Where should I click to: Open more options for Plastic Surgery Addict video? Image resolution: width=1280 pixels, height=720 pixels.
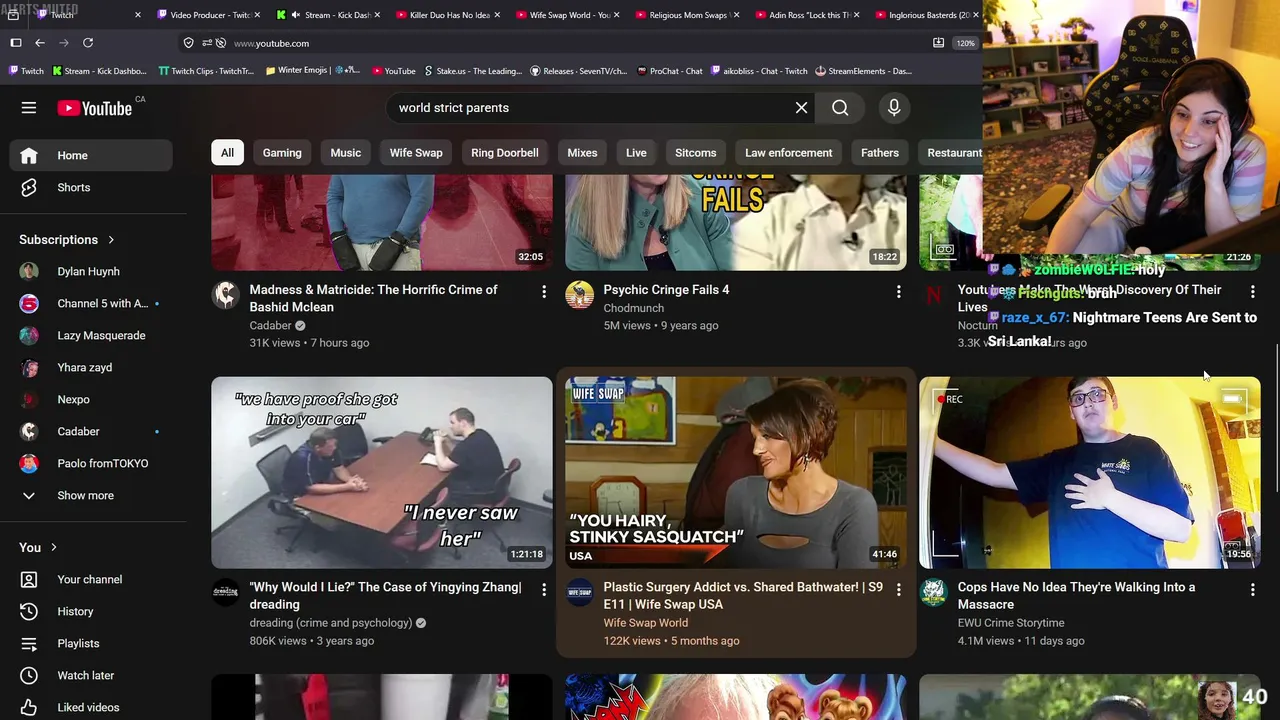[898, 589]
